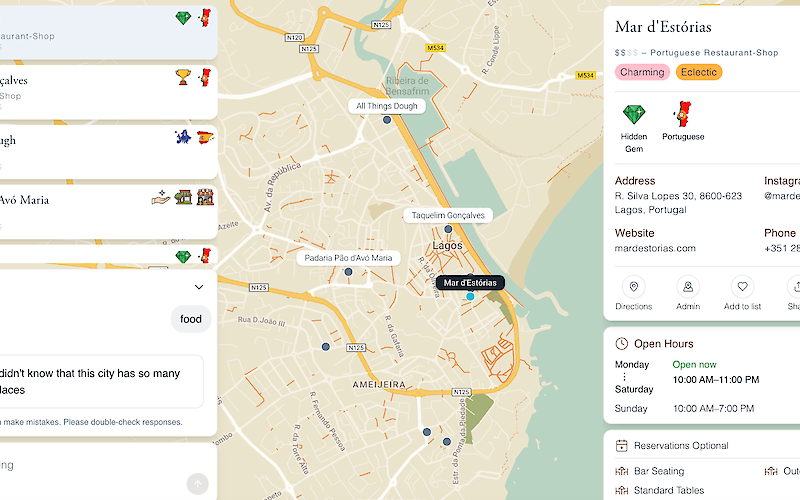Click the Portuguese badge icon in details
The image size is (800, 500).
(x=683, y=115)
